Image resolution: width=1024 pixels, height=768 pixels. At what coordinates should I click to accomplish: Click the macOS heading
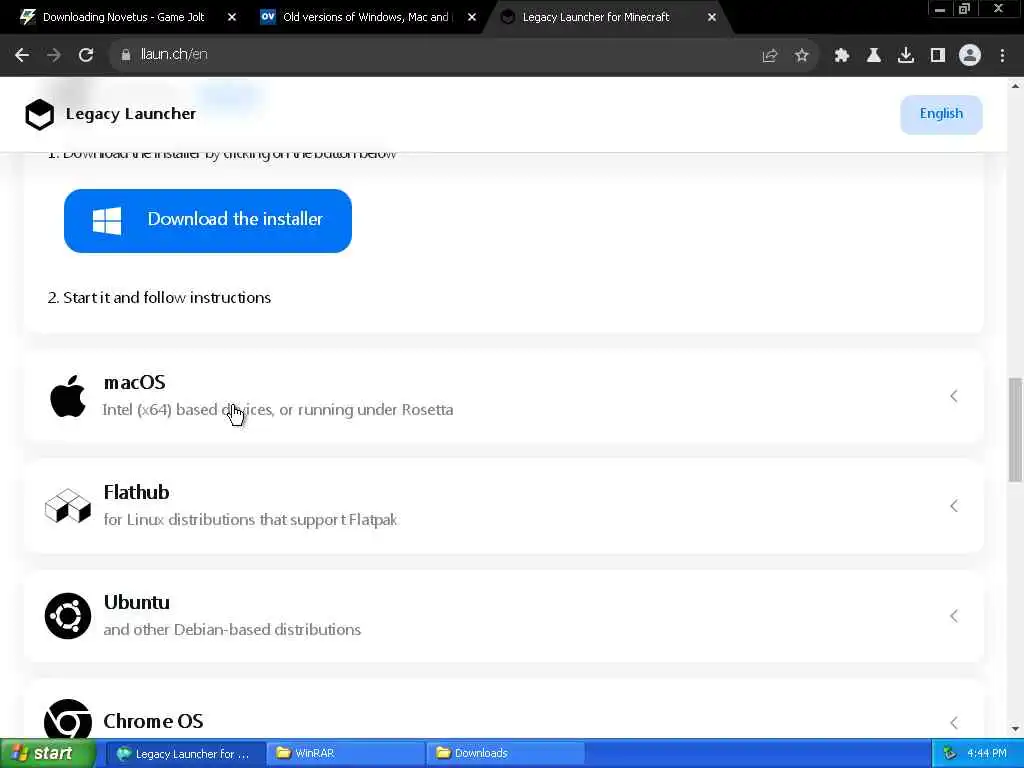tap(135, 382)
